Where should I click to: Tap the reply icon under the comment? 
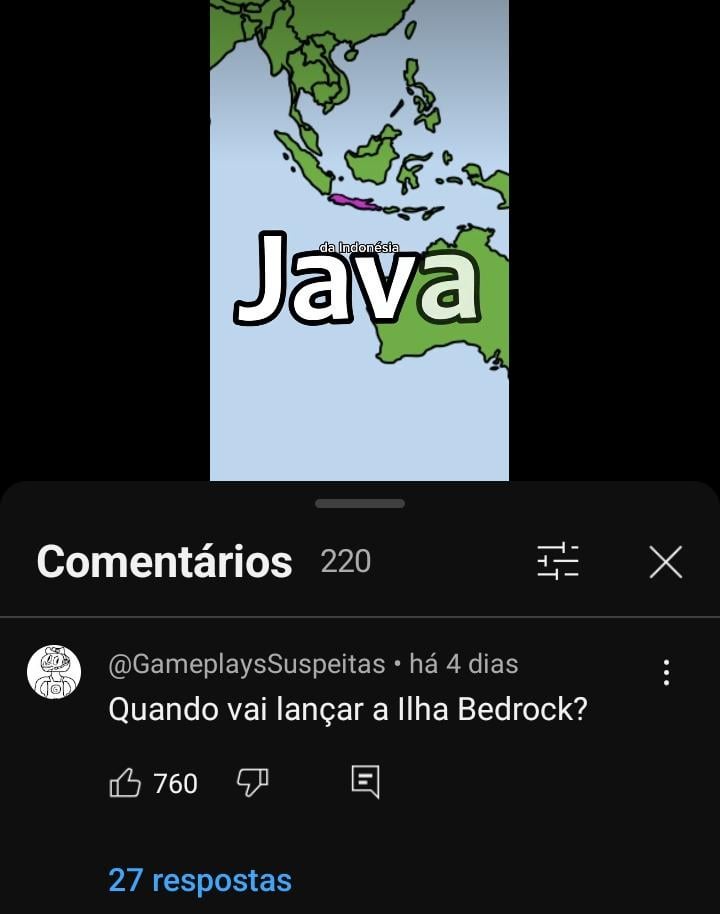pyautogui.click(x=366, y=782)
